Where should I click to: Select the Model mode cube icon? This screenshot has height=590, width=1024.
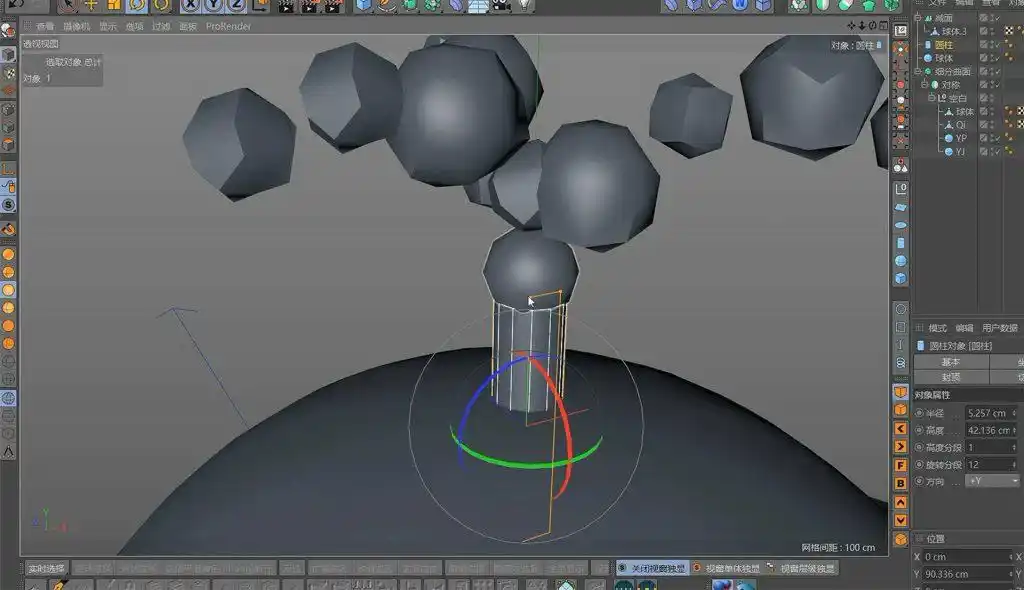point(8,55)
